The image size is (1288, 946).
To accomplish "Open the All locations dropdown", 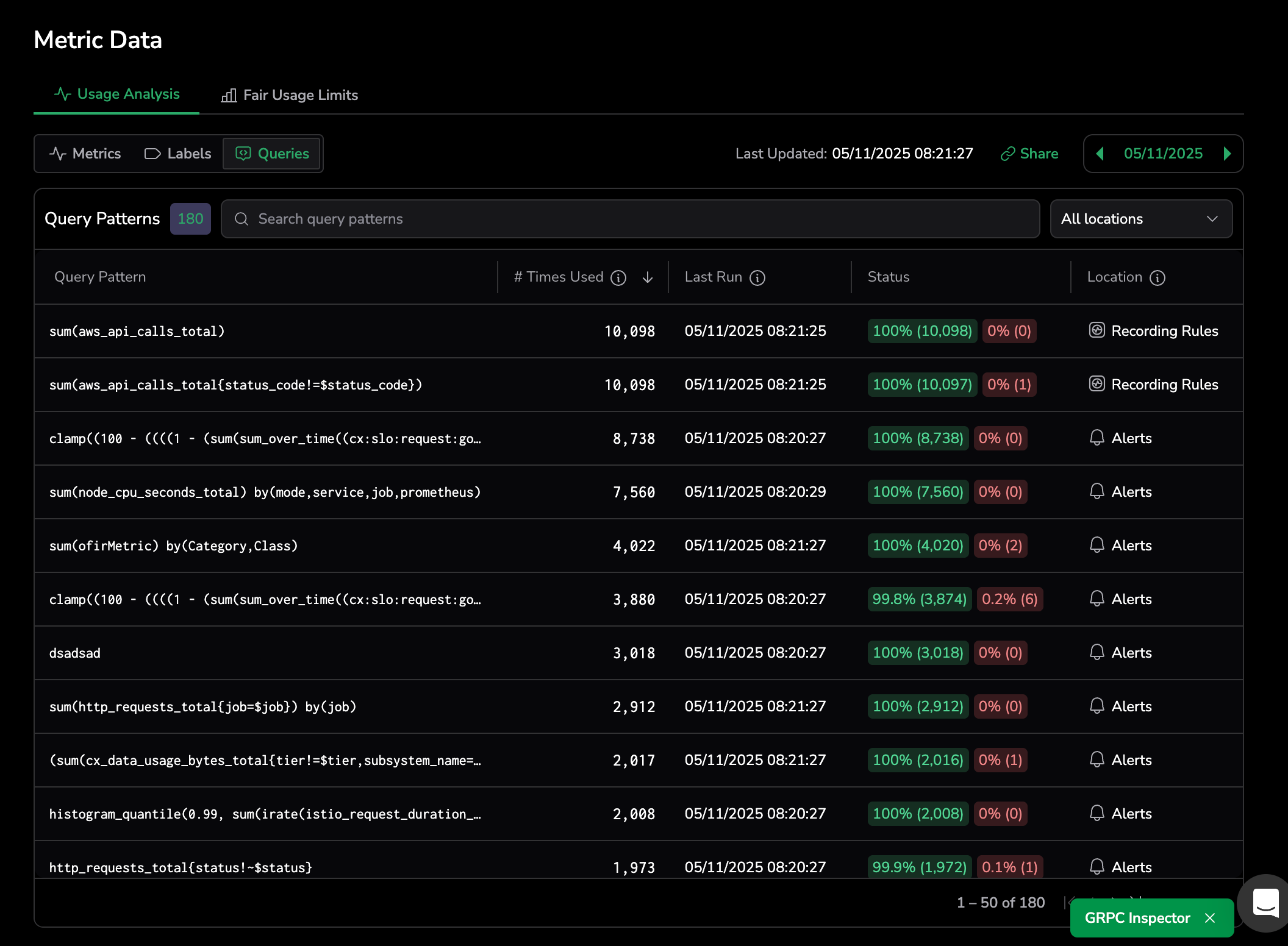I will coord(1140,219).
